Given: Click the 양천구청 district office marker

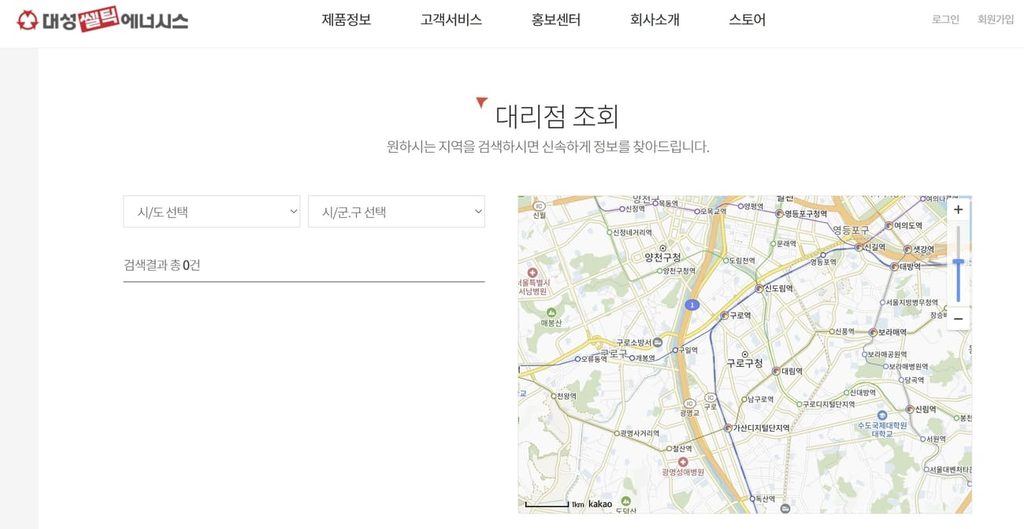Looking at the screenshot, I should [663, 248].
